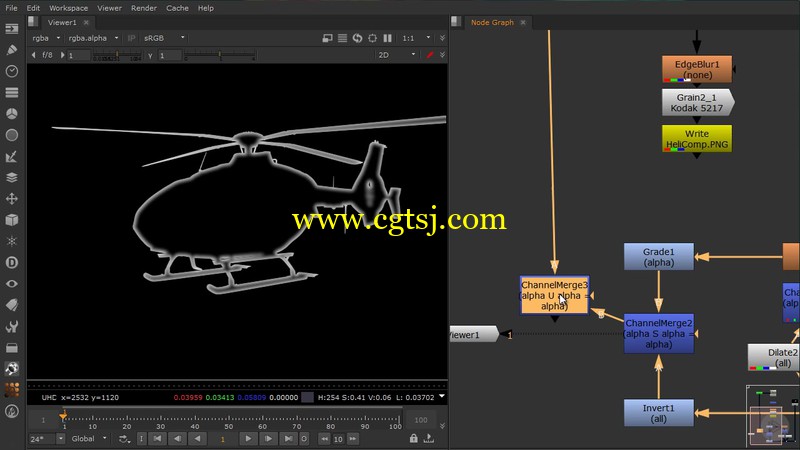Select the Viewer1 tab
800x450 pixels.
click(x=62, y=22)
